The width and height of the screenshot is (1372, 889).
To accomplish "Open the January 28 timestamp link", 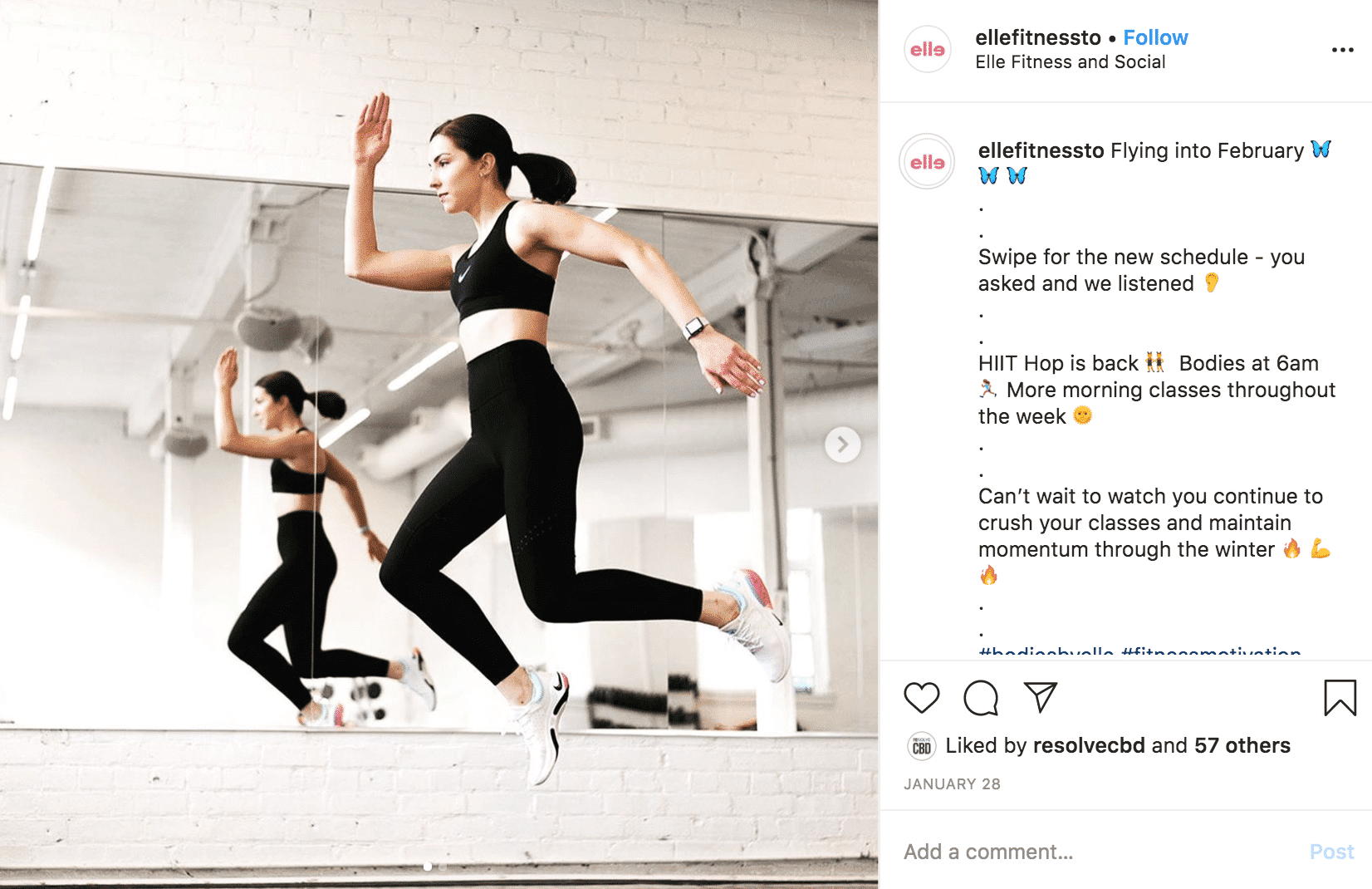I will click(952, 784).
